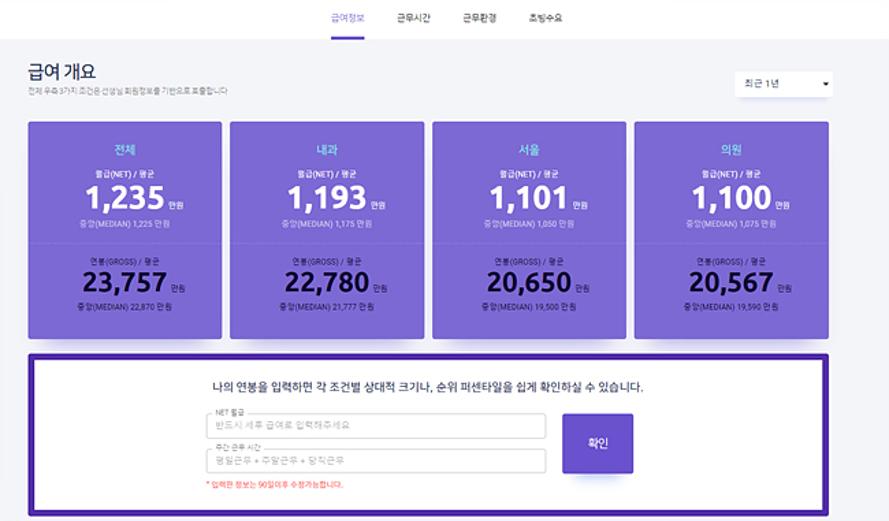Open the 초빙수요 tab
889x521 pixels.
click(545, 18)
